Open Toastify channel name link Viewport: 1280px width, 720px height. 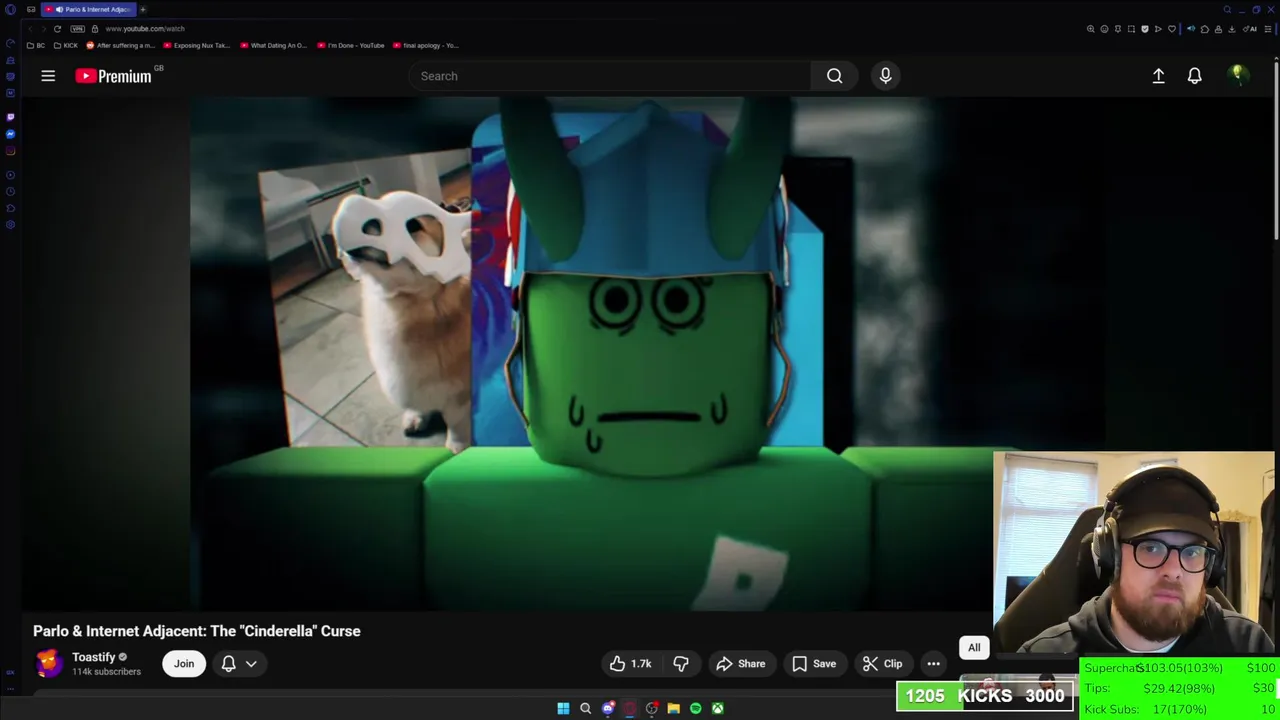coord(94,657)
